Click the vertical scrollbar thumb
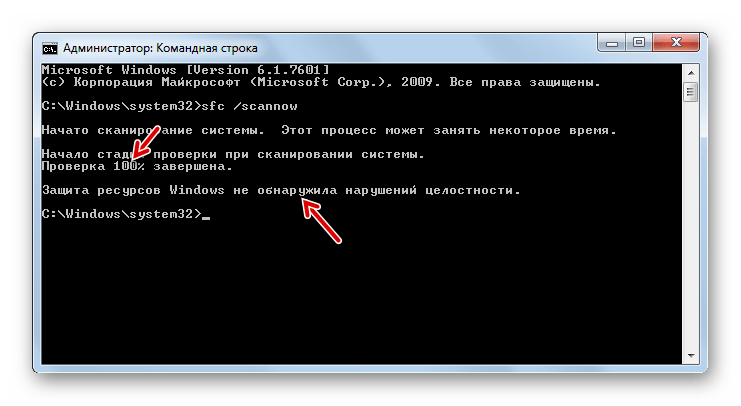The image size is (741, 406). [x=691, y=92]
